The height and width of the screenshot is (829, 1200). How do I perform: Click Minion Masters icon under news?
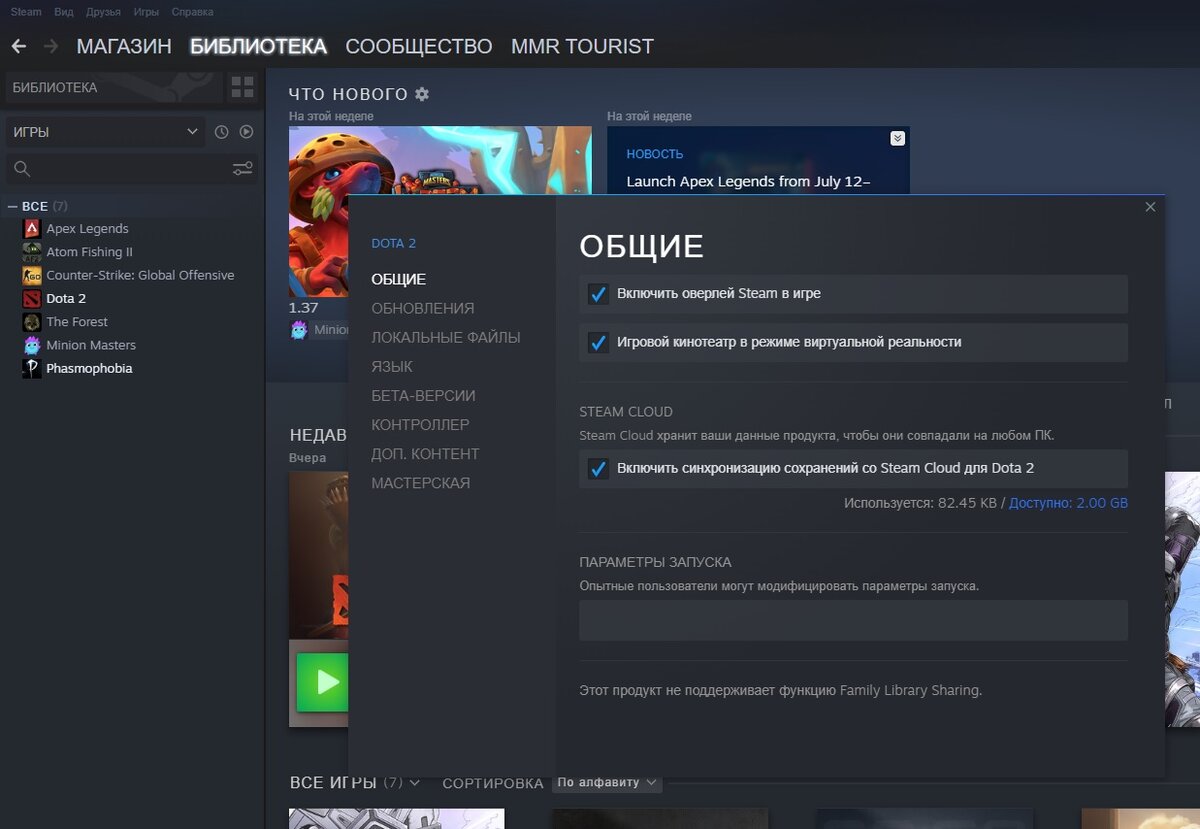(299, 330)
